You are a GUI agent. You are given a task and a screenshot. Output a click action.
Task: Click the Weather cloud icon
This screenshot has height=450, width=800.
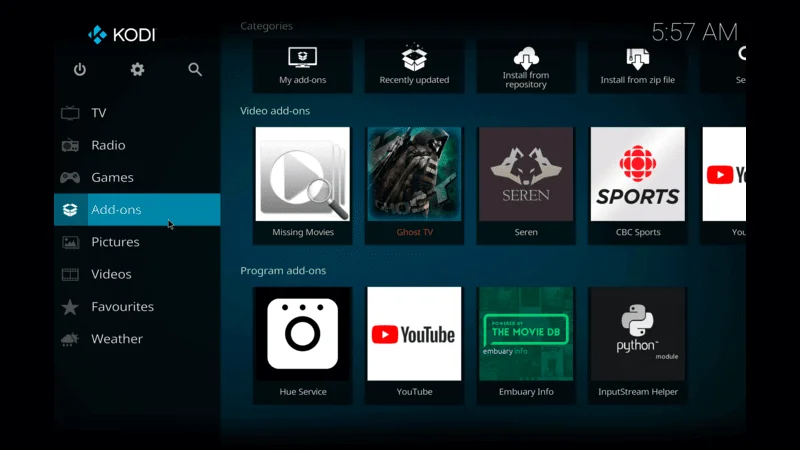click(70, 339)
